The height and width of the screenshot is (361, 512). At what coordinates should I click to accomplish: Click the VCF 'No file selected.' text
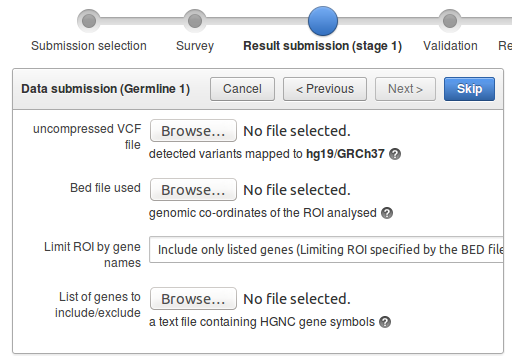click(297, 131)
